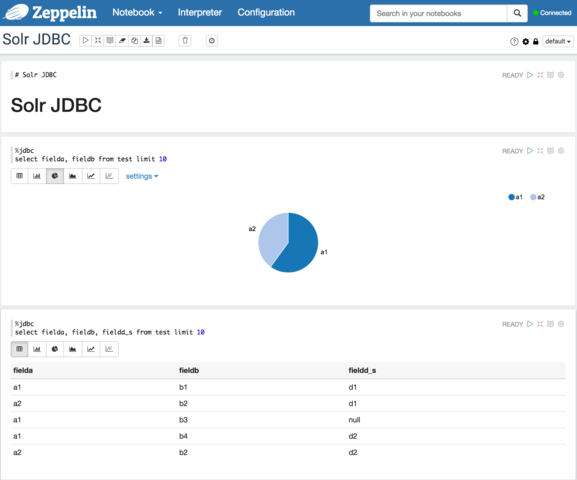This screenshot has height=480, width=577.
Task: Clone this note
Action: (134, 40)
